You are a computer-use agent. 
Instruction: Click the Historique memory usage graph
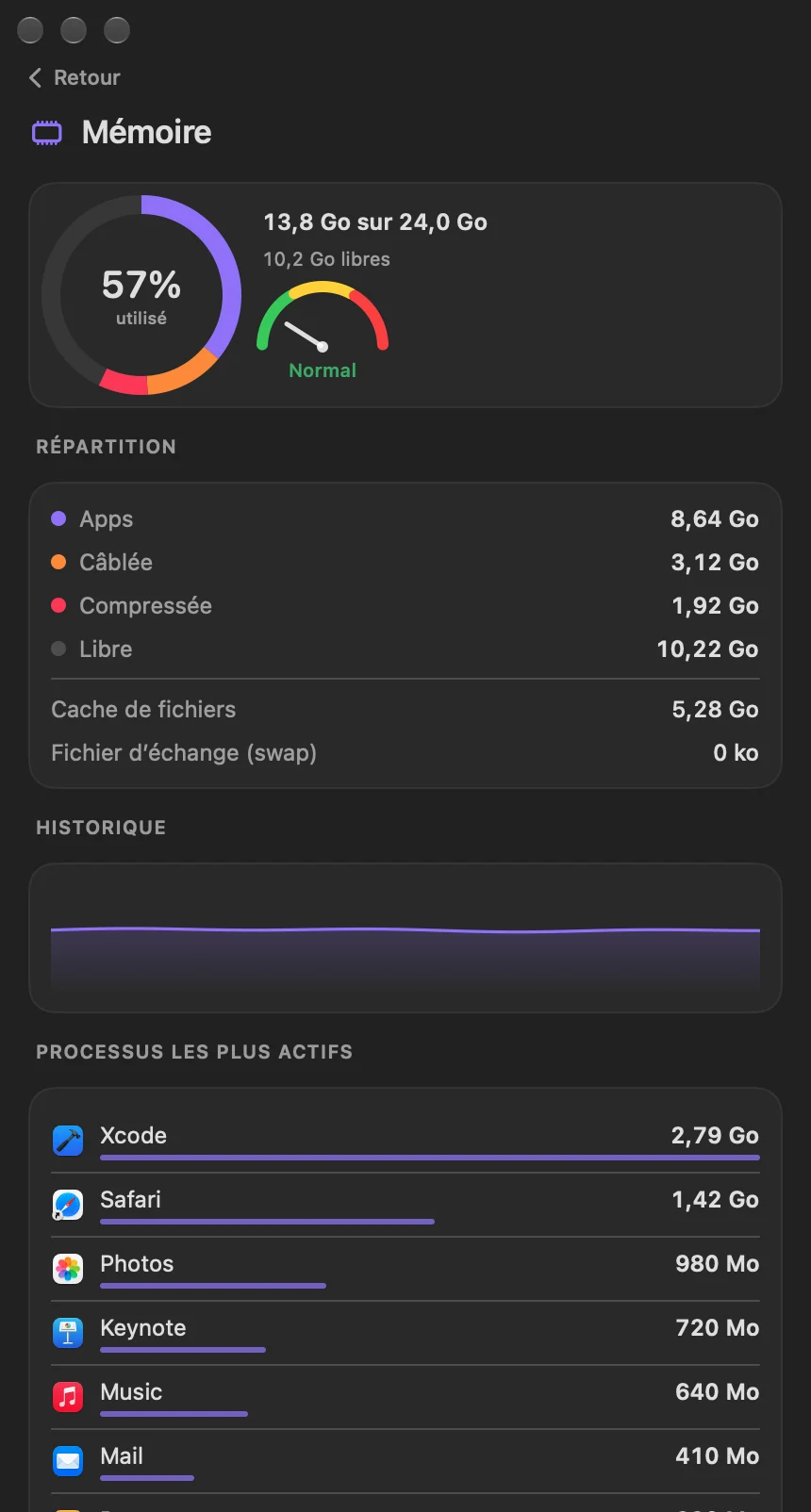405,938
